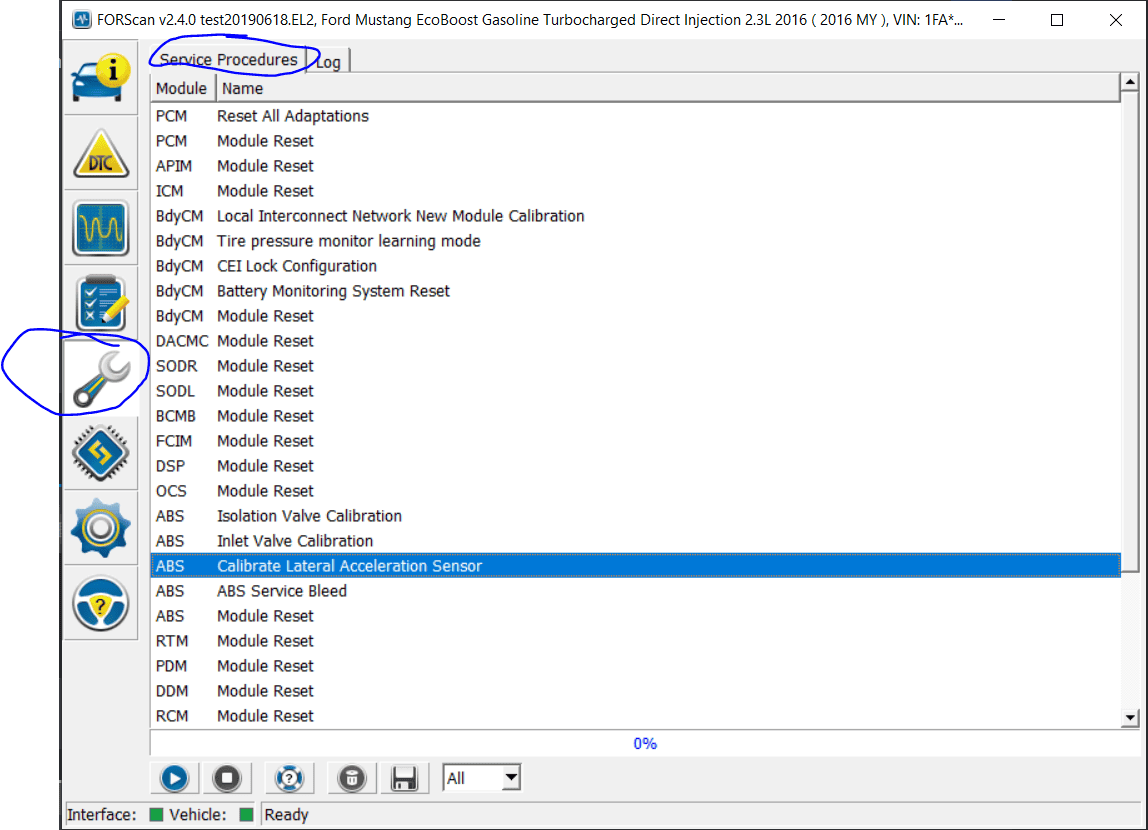Select PCM Reset All Adaptations
Viewport: 1148px width, 830px height.
point(636,116)
